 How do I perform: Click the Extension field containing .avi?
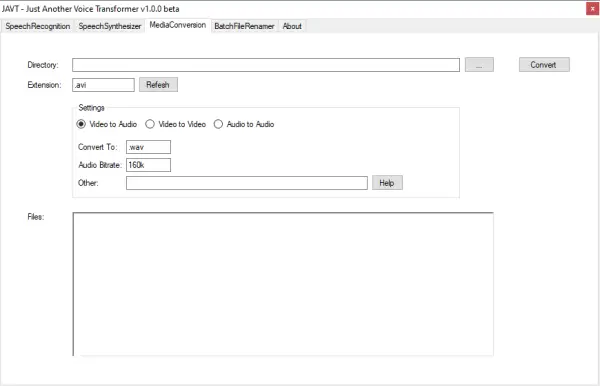tap(103, 85)
